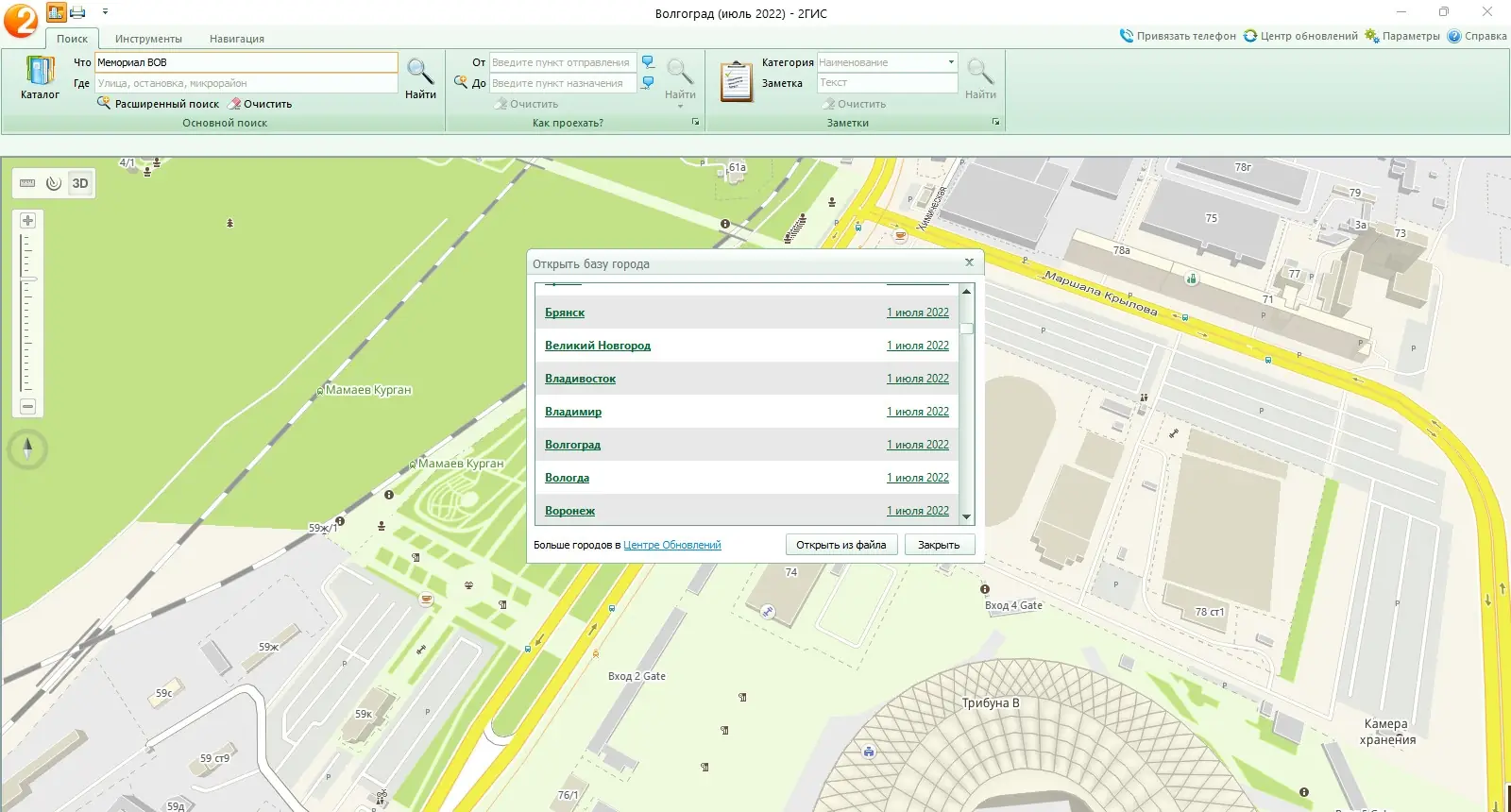Click the compass to reset map orientation
Screen dimensions: 1511x812
[27, 448]
